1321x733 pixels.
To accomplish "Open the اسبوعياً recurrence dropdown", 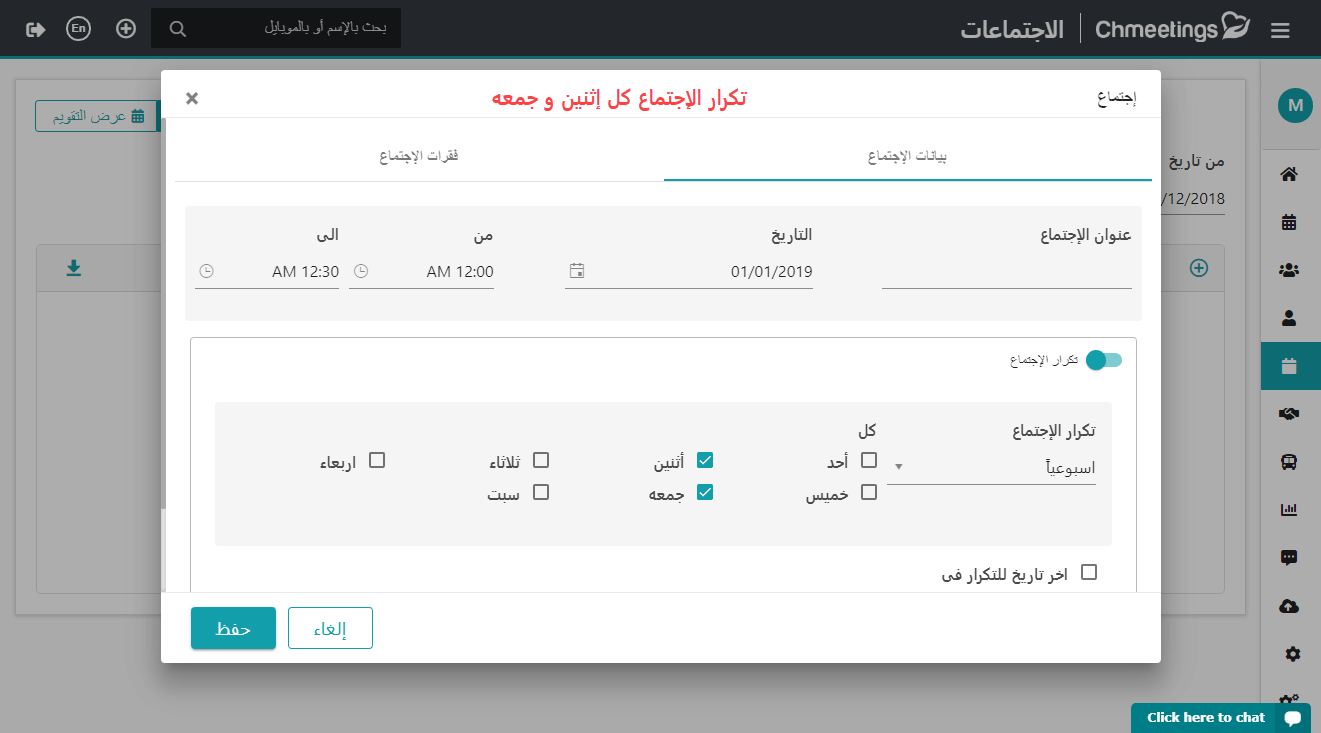I will 991,467.
